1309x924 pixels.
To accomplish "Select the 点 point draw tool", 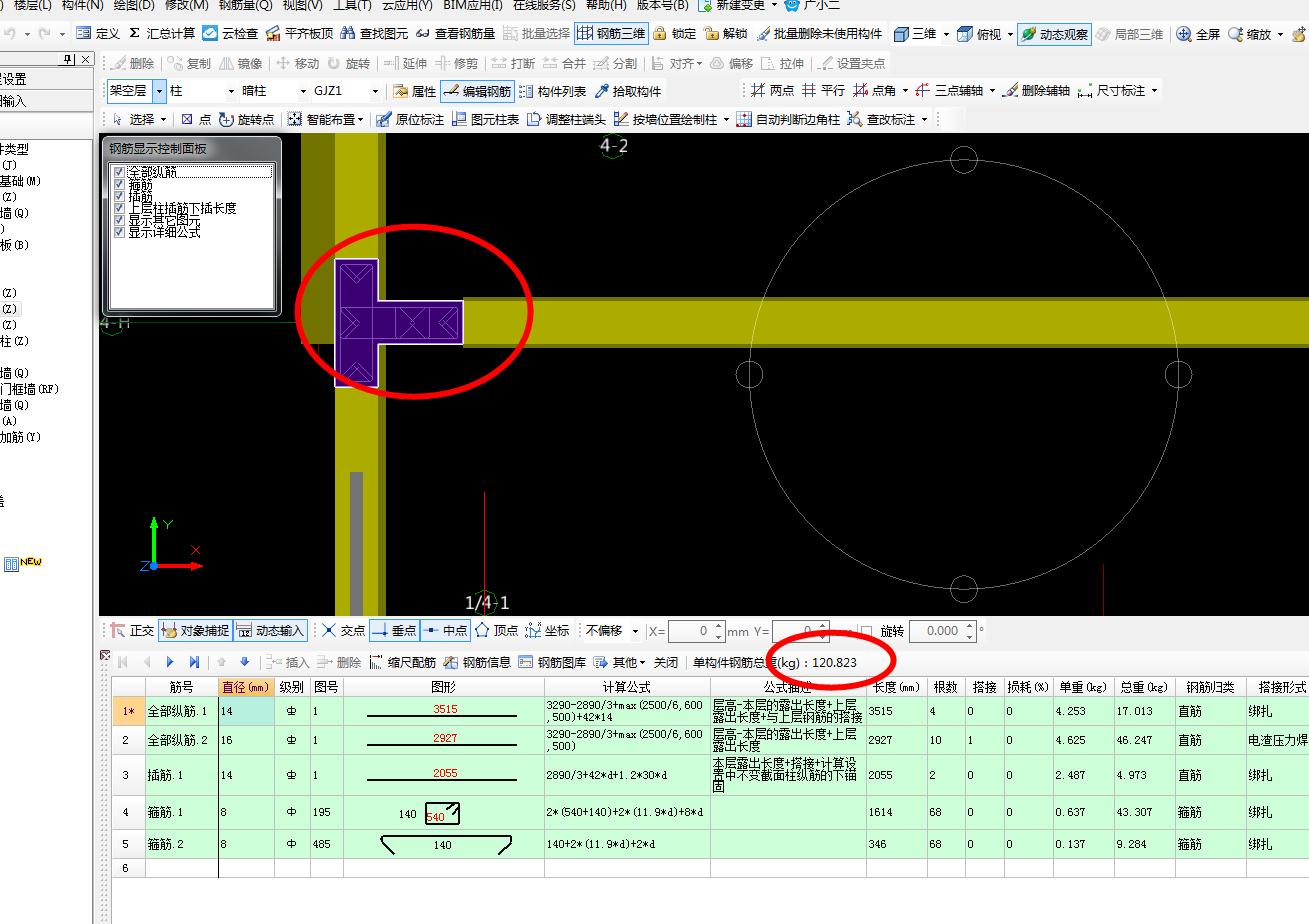I will tap(196, 119).
